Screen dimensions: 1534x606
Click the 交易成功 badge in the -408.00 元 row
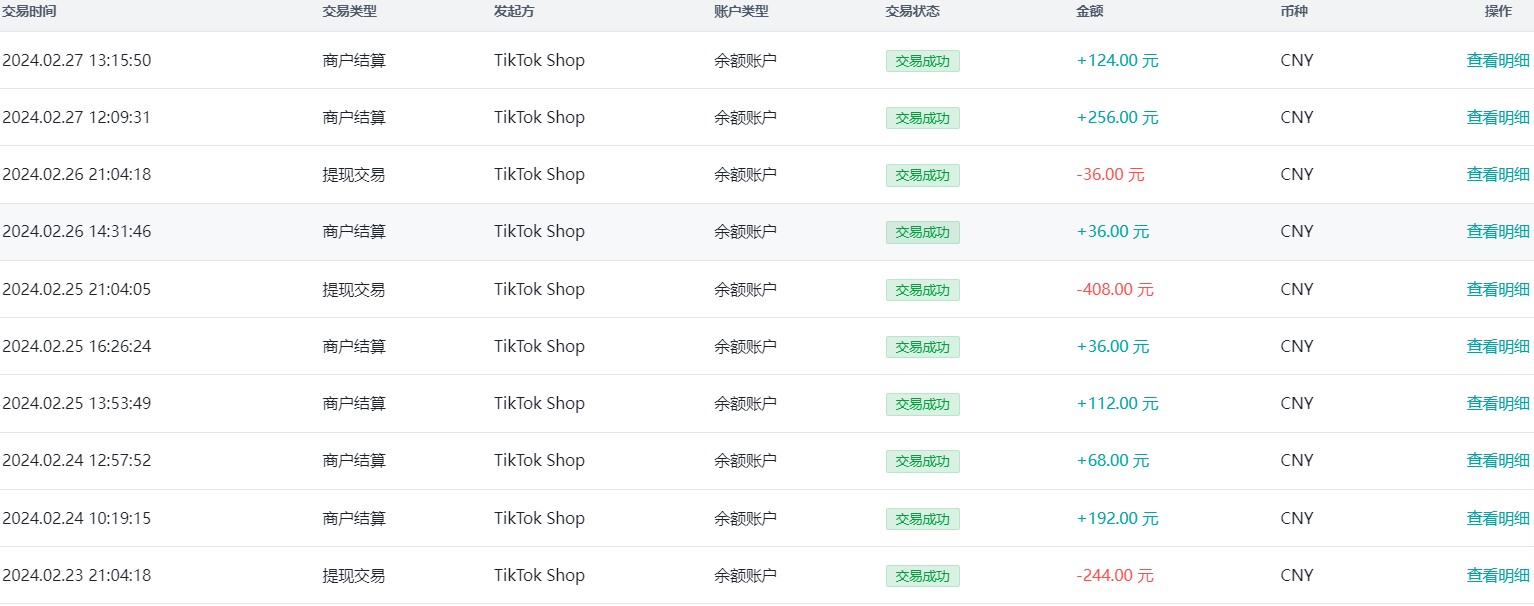[922, 290]
